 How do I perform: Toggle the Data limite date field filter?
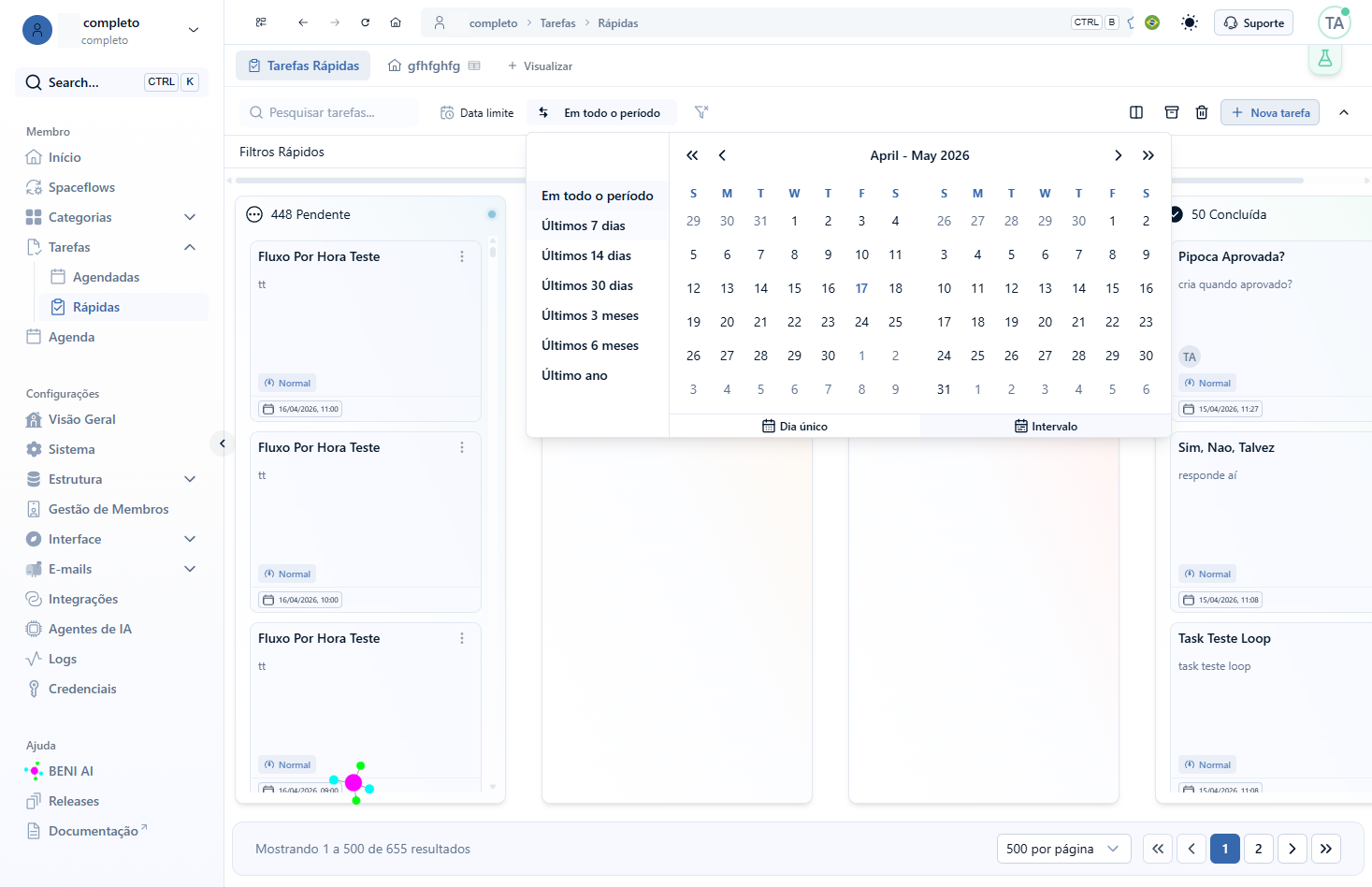coord(477,112)
